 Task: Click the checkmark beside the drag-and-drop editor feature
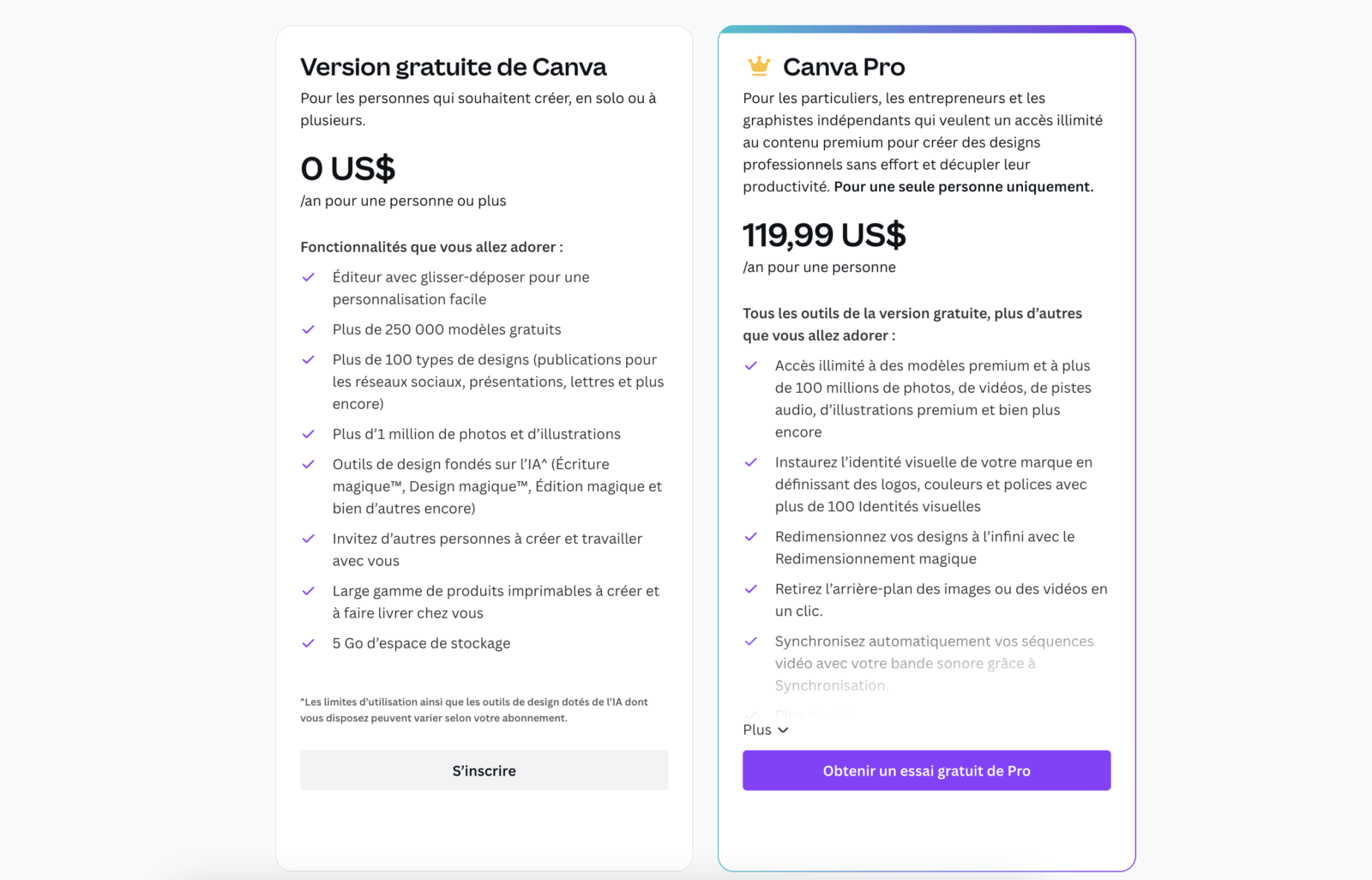click(309, 277)
